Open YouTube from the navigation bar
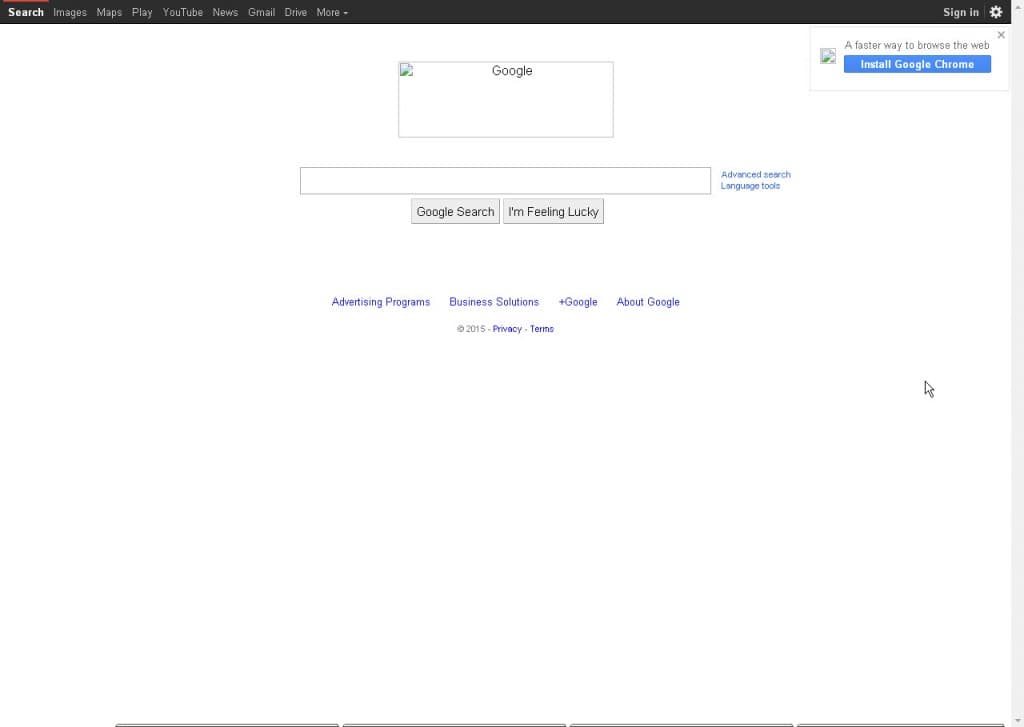Image resolution: width=1024 pixels, height=727 pixels. 183,12
